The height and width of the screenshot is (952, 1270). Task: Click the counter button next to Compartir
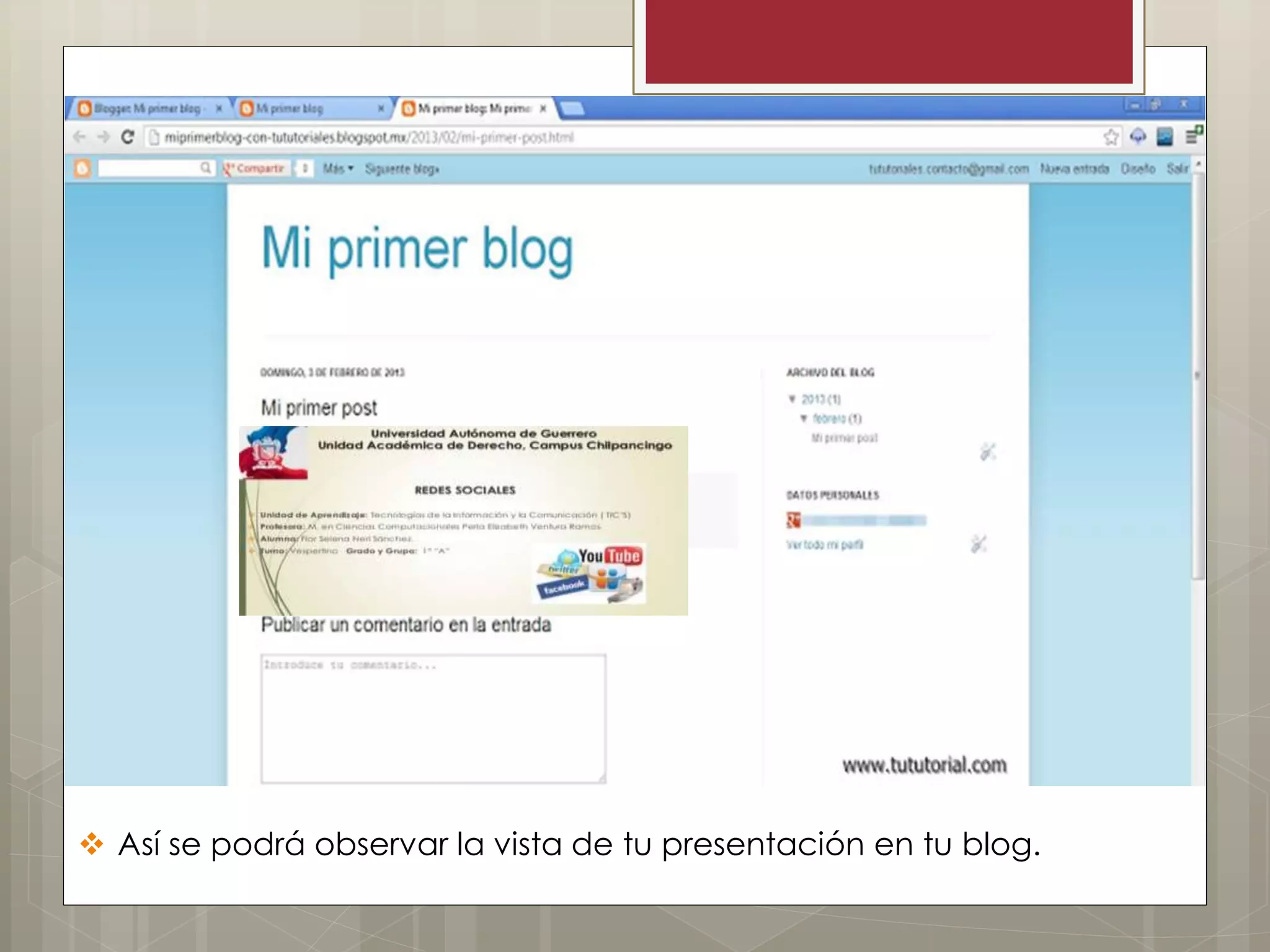[x=304, y=169]
